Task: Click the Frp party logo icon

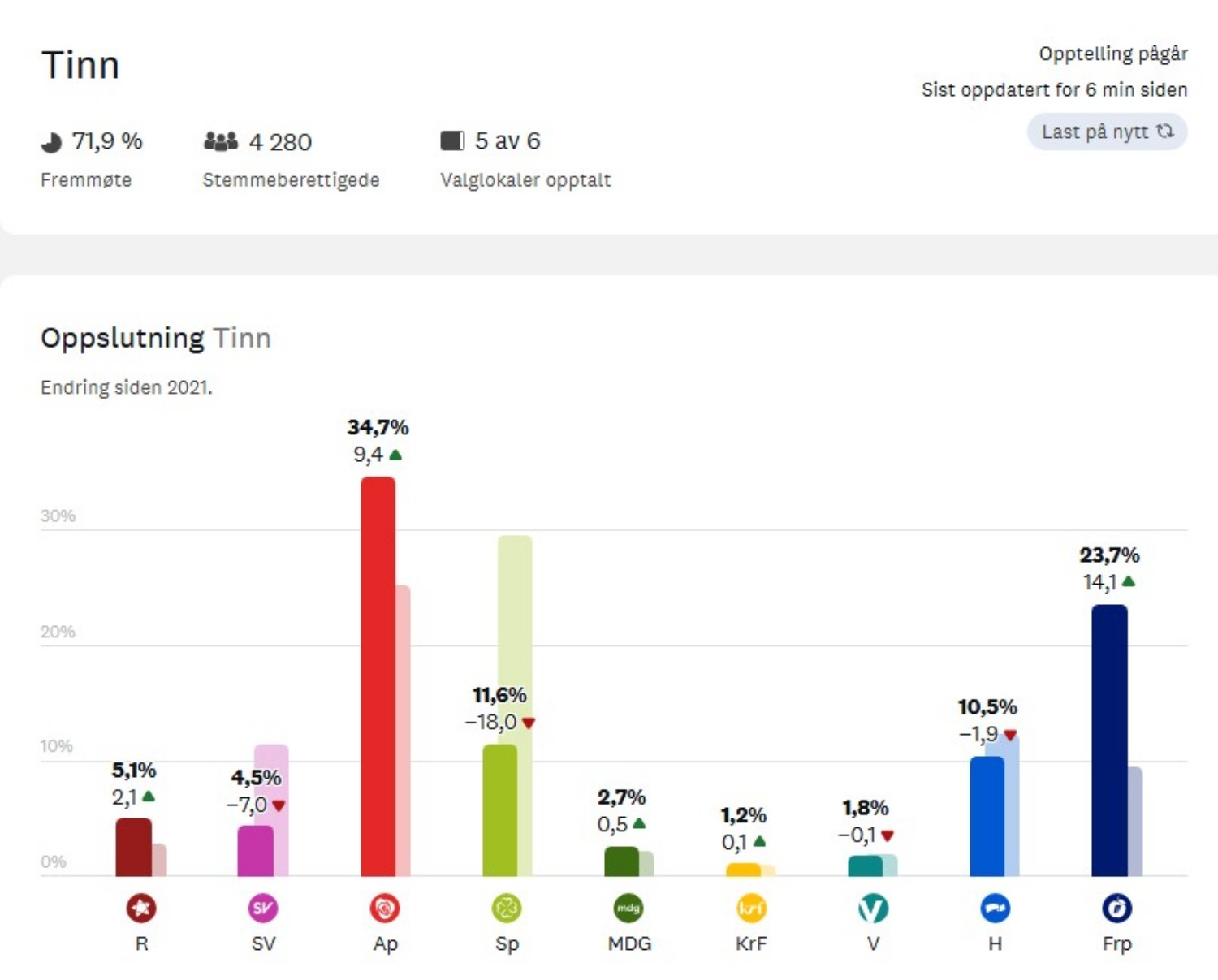Action: point(1117,908)
